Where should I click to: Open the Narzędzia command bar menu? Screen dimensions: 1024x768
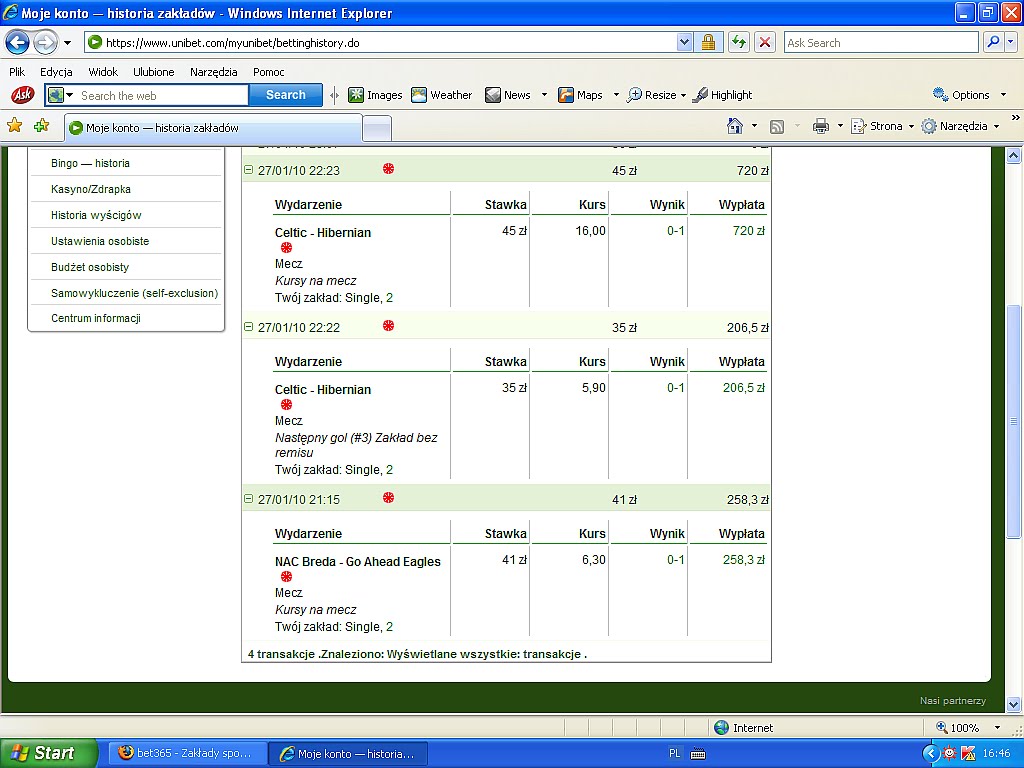tap(961, 126)
